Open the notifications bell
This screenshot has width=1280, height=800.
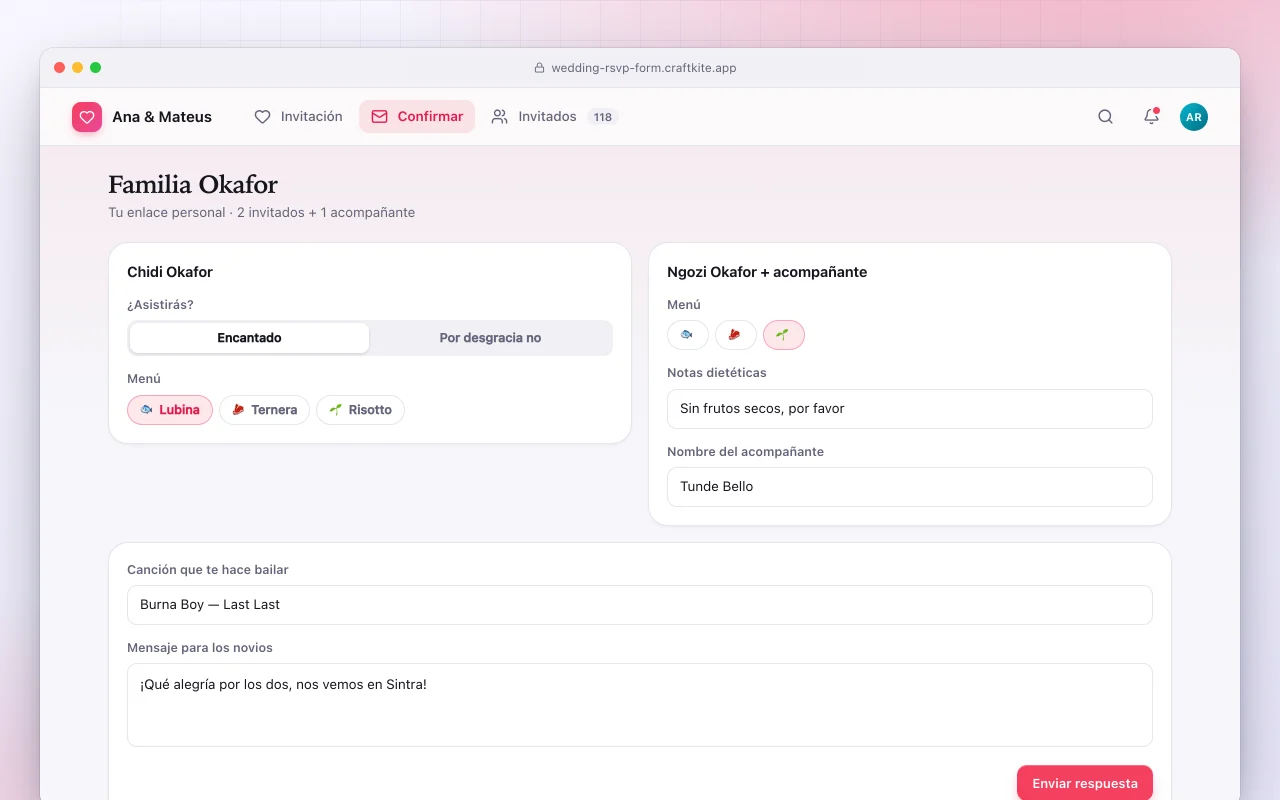(1151, 117)
